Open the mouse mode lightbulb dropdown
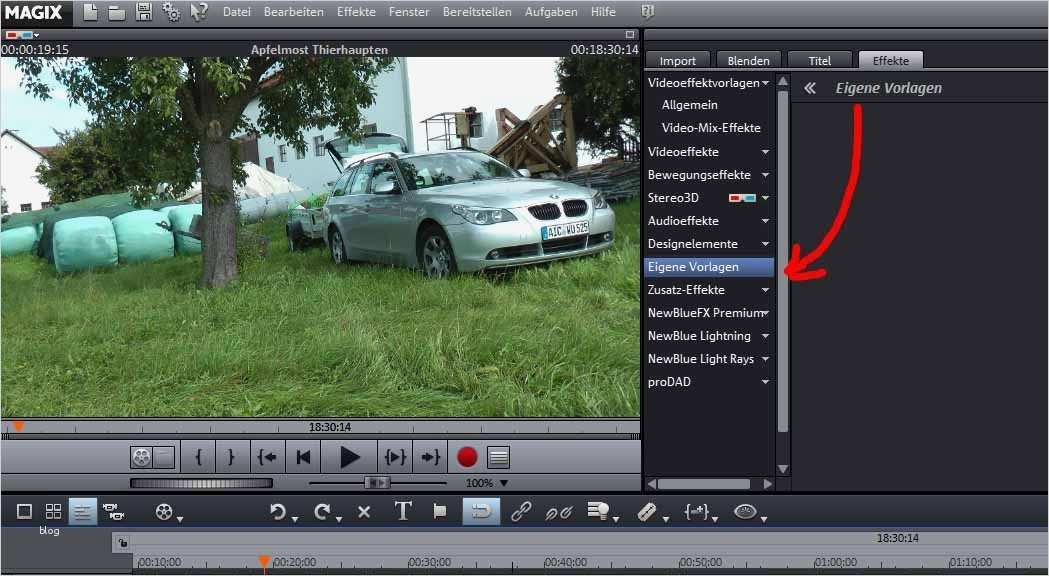This screenshot has height=576, width=1049. (x=602, y=512)
